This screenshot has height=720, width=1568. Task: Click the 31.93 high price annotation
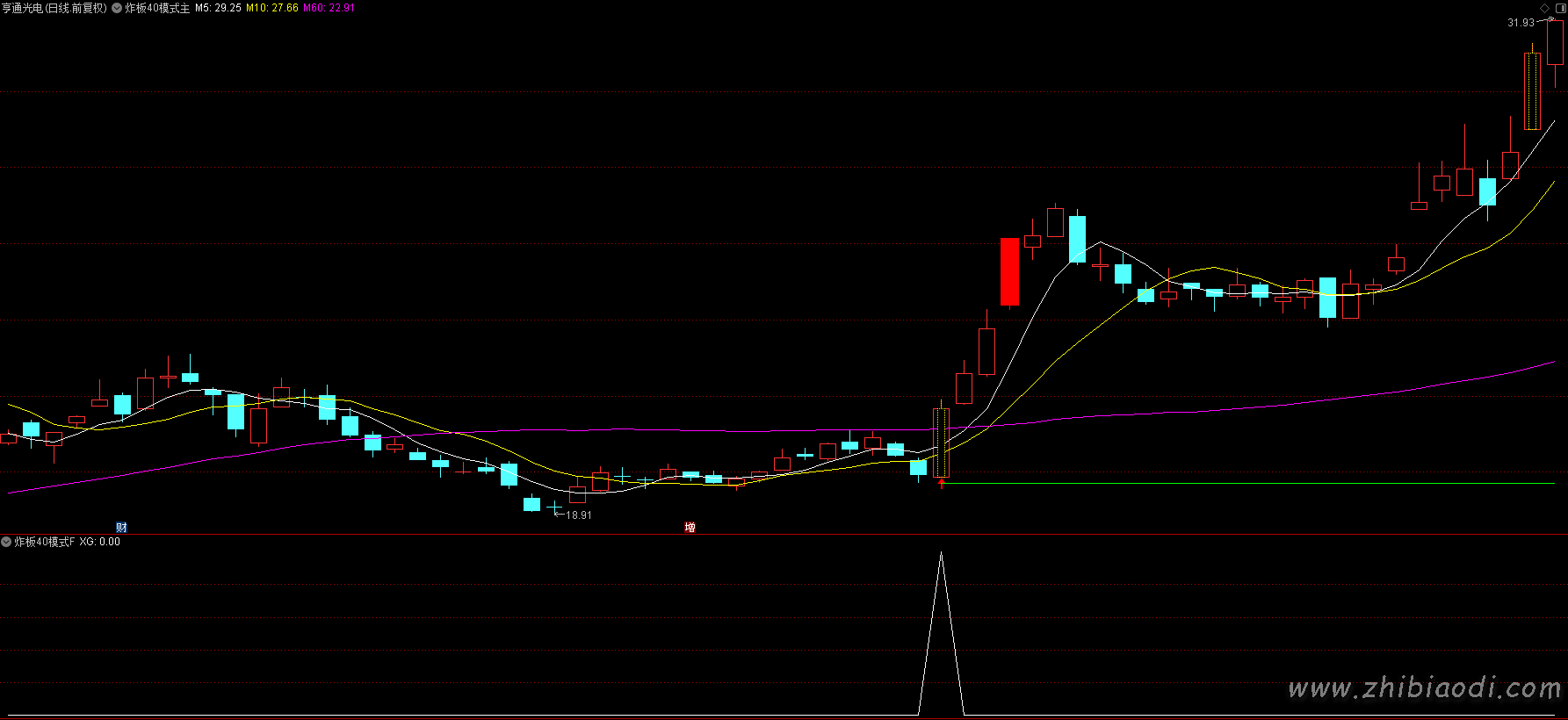tap(1520, 23)
